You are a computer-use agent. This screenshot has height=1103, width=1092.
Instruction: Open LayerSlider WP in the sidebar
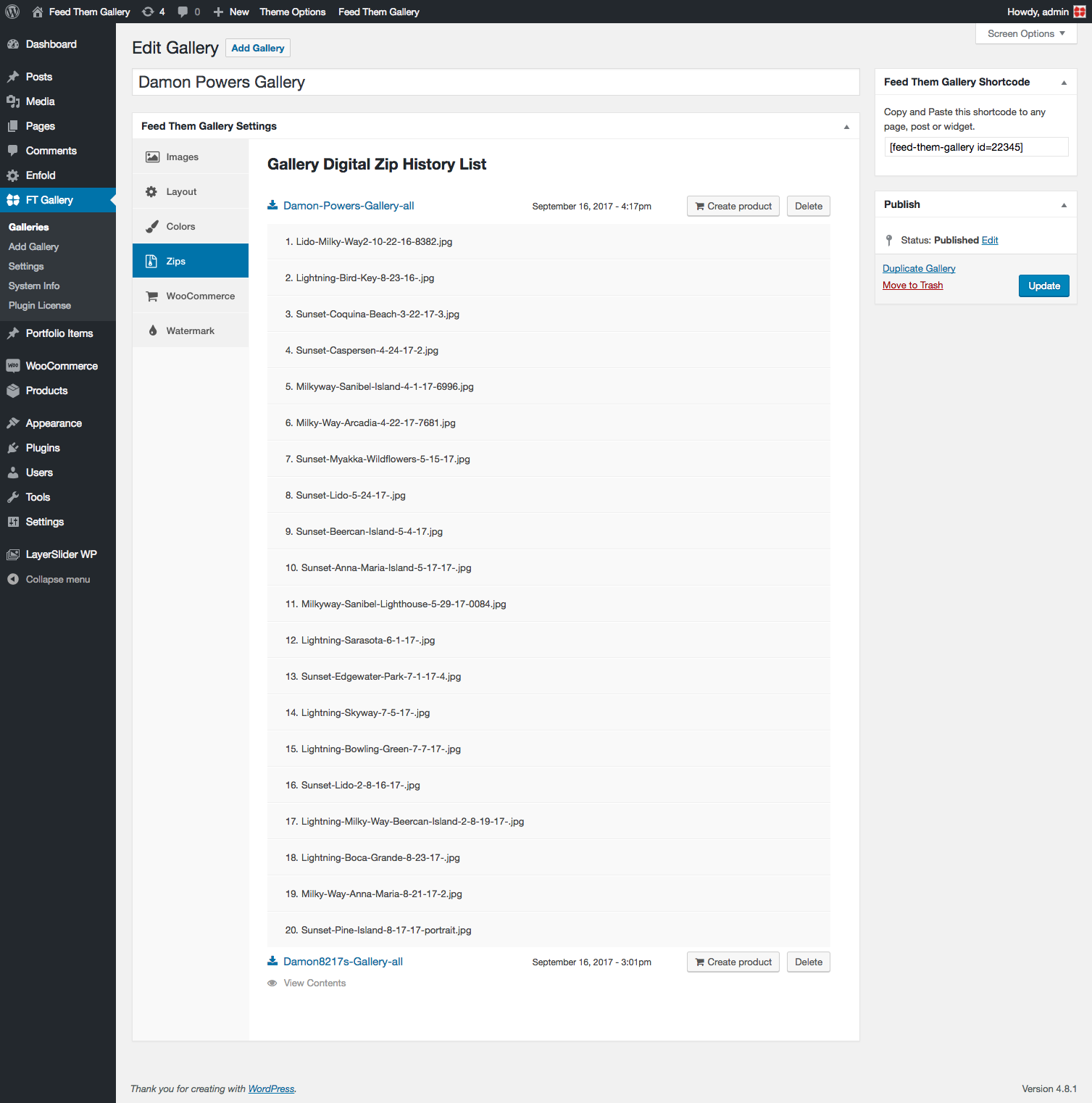(x=58, y=554)
